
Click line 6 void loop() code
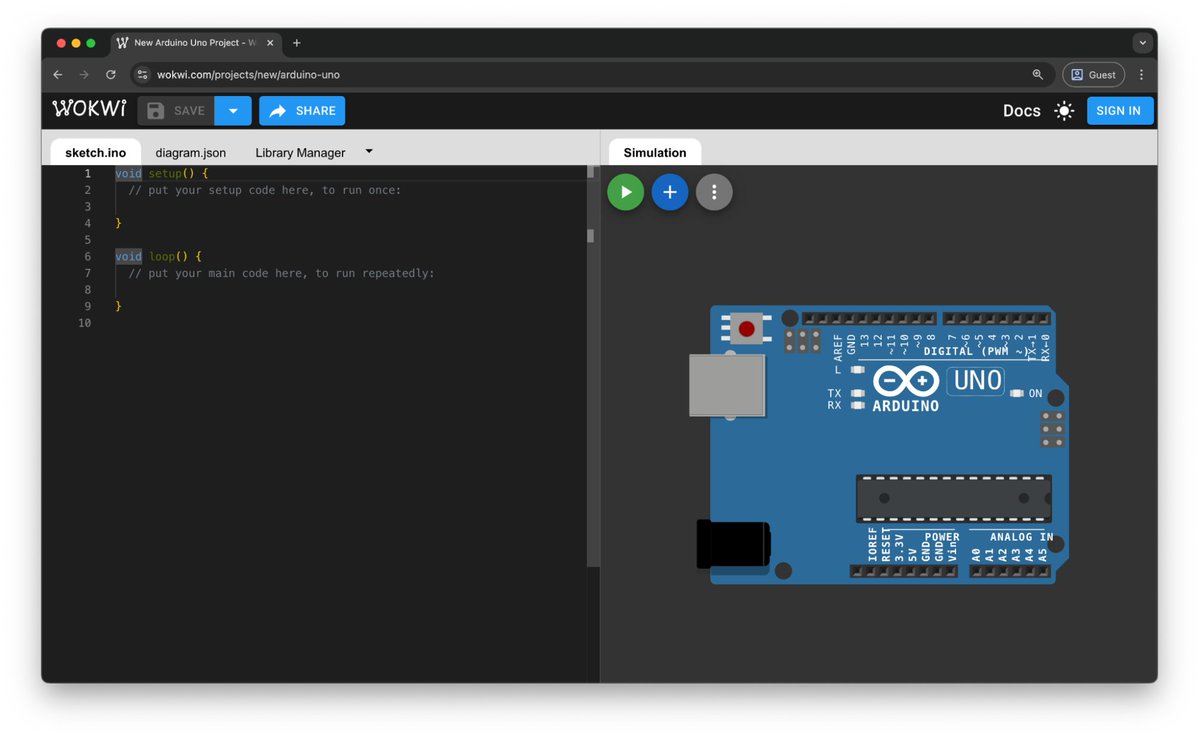point(158,256)
